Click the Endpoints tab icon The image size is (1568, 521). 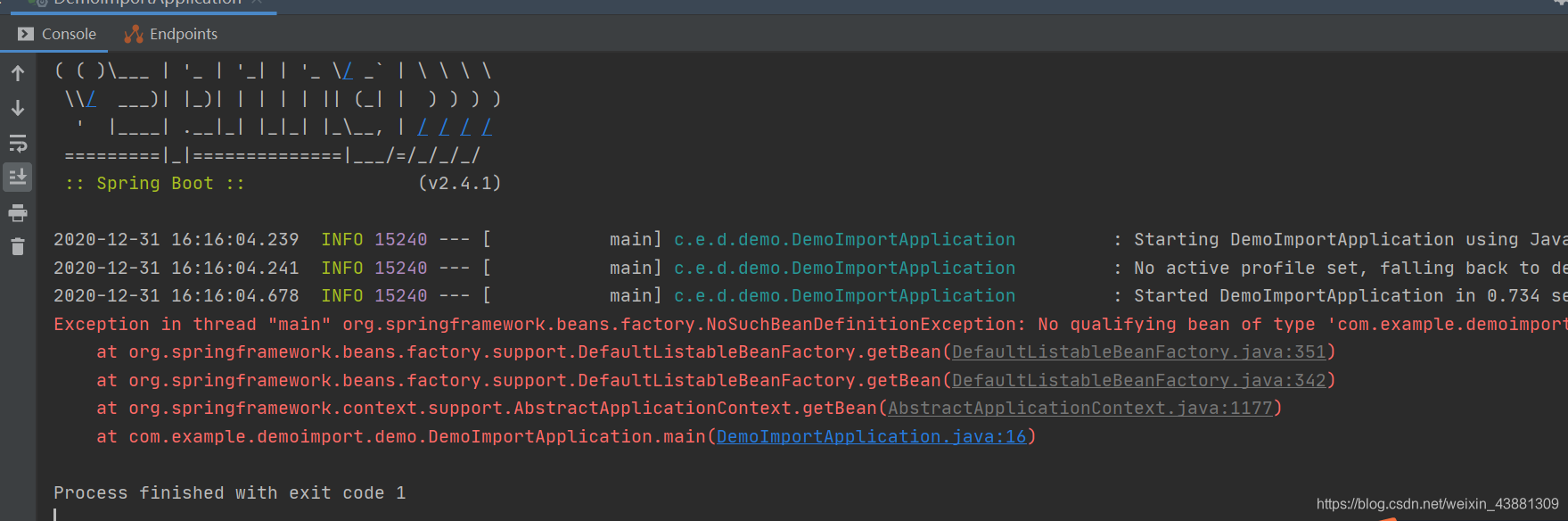[134, 34]
